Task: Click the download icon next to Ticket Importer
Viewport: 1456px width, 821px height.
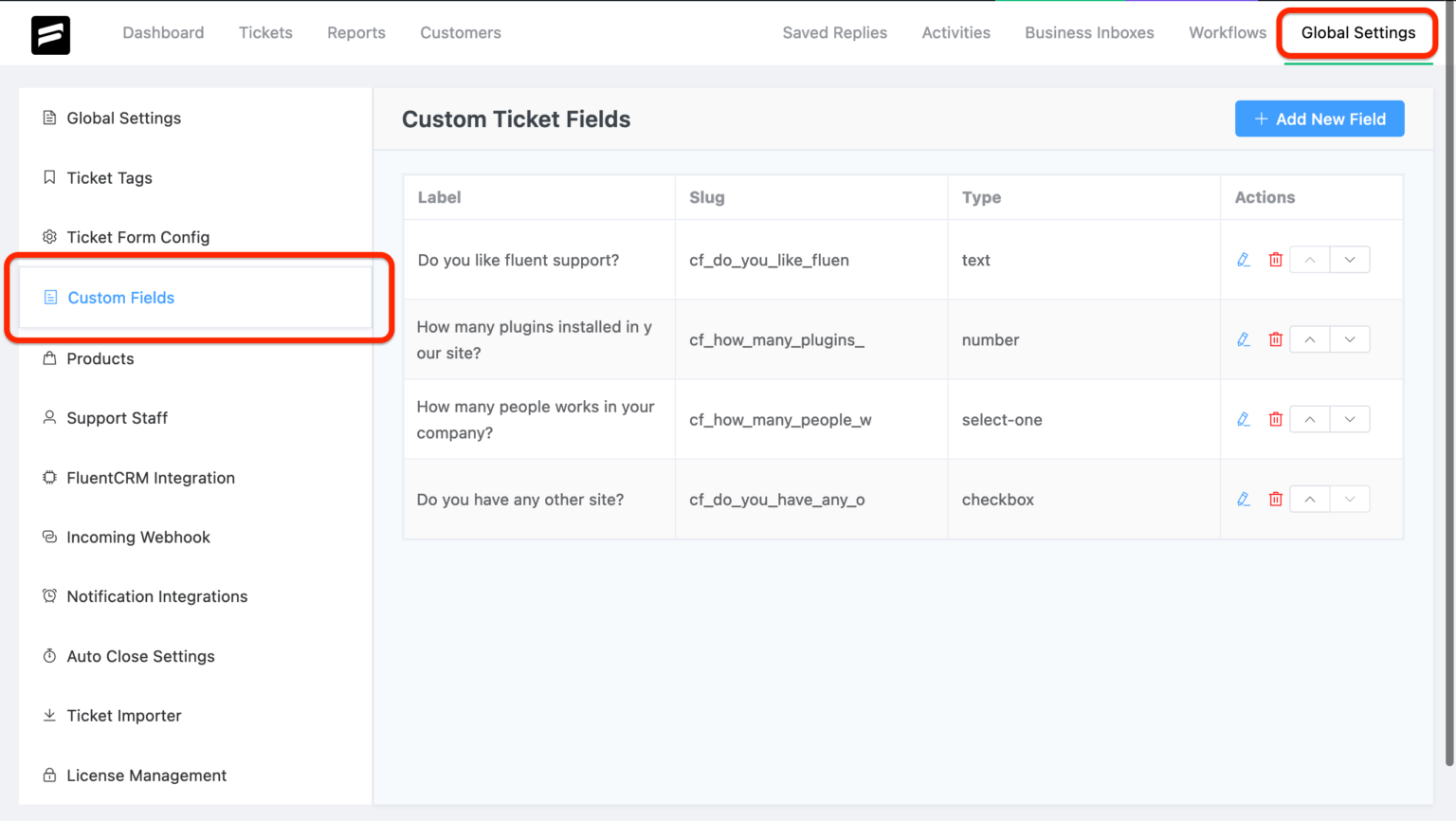Action: (49, 716)
